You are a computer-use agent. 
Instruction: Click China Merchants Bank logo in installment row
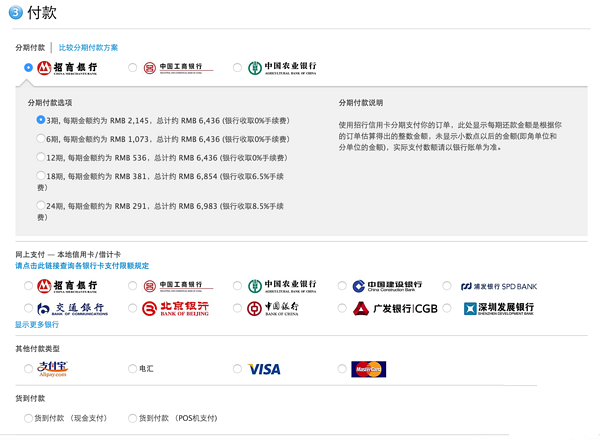[x=67, y=68]
